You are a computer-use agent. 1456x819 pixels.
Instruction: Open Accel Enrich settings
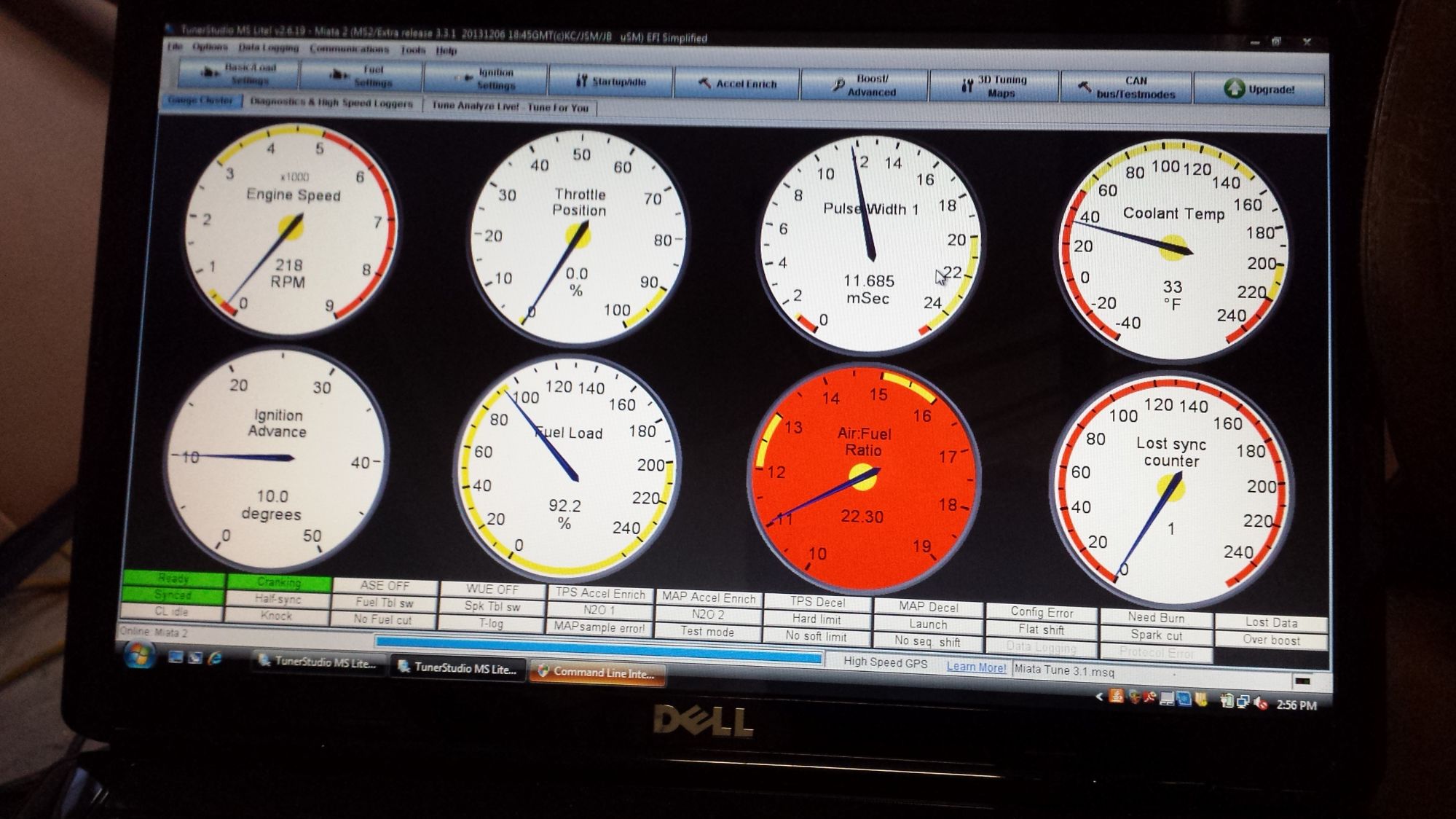pyautogui.click(x=736, y=84)
